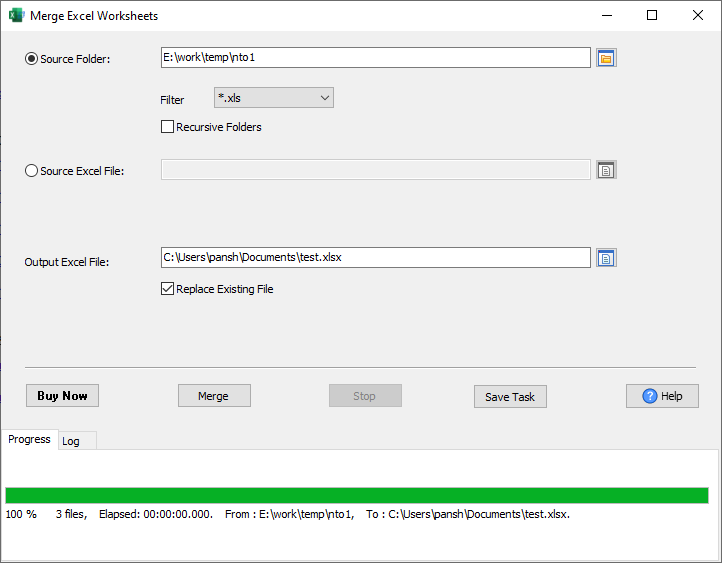
Task: Click the Buy Now button
Action: point(62,395)
